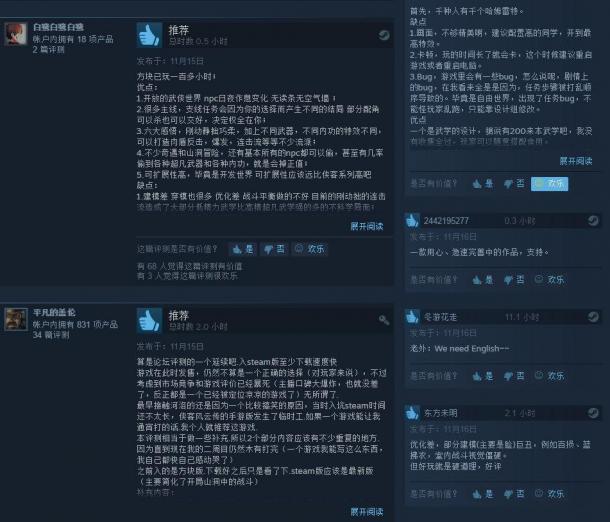
Task: Vote 是 on the first review's helpfulness
Action: [243, 249]
